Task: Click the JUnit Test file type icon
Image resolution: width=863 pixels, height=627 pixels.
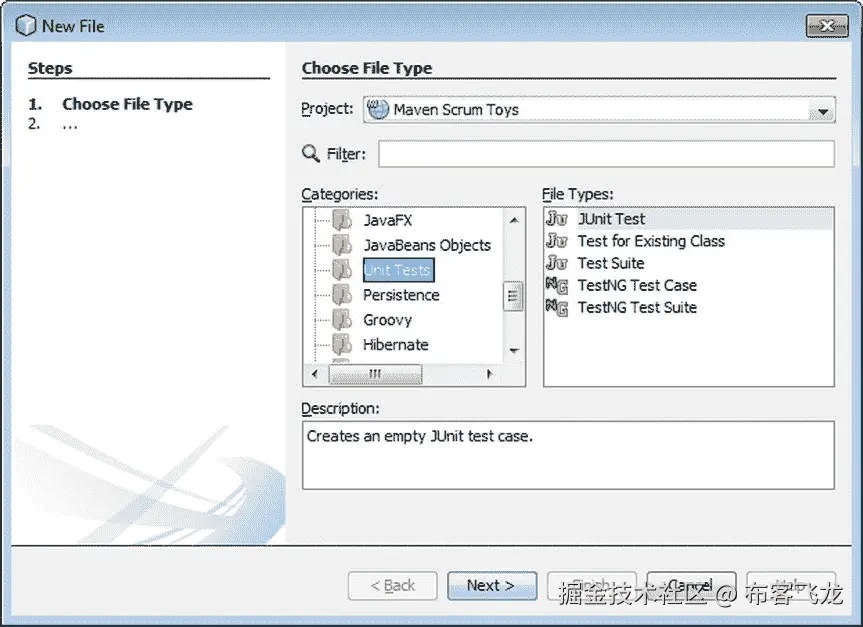Action: 556,219
